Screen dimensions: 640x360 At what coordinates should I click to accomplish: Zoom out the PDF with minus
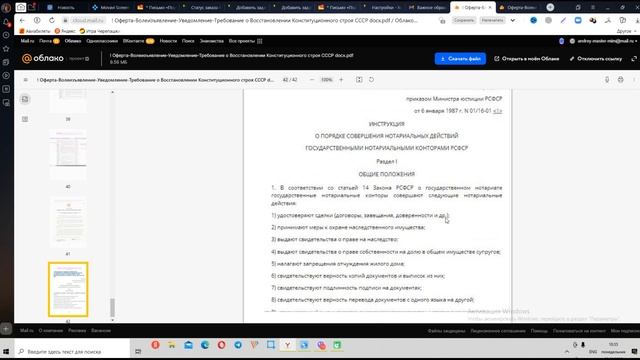(x=312, y=80)
